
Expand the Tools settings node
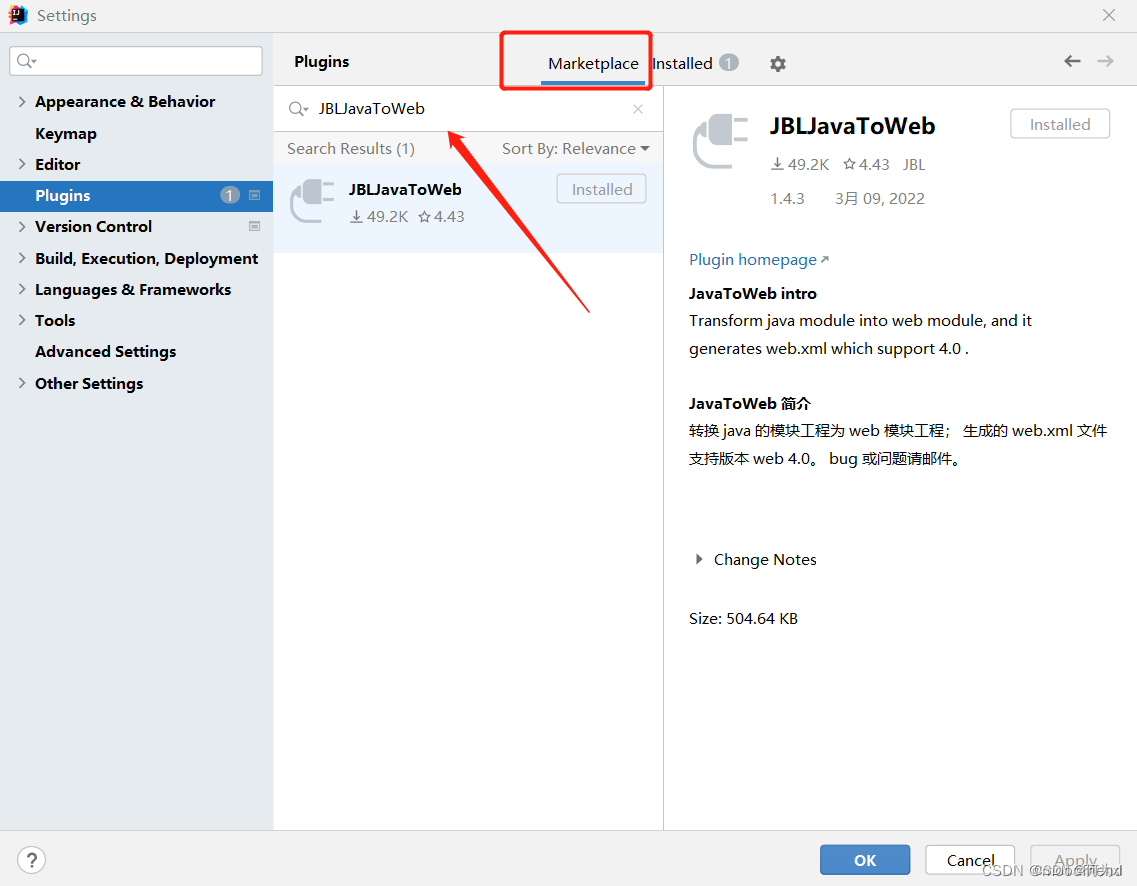coord(22,320)
